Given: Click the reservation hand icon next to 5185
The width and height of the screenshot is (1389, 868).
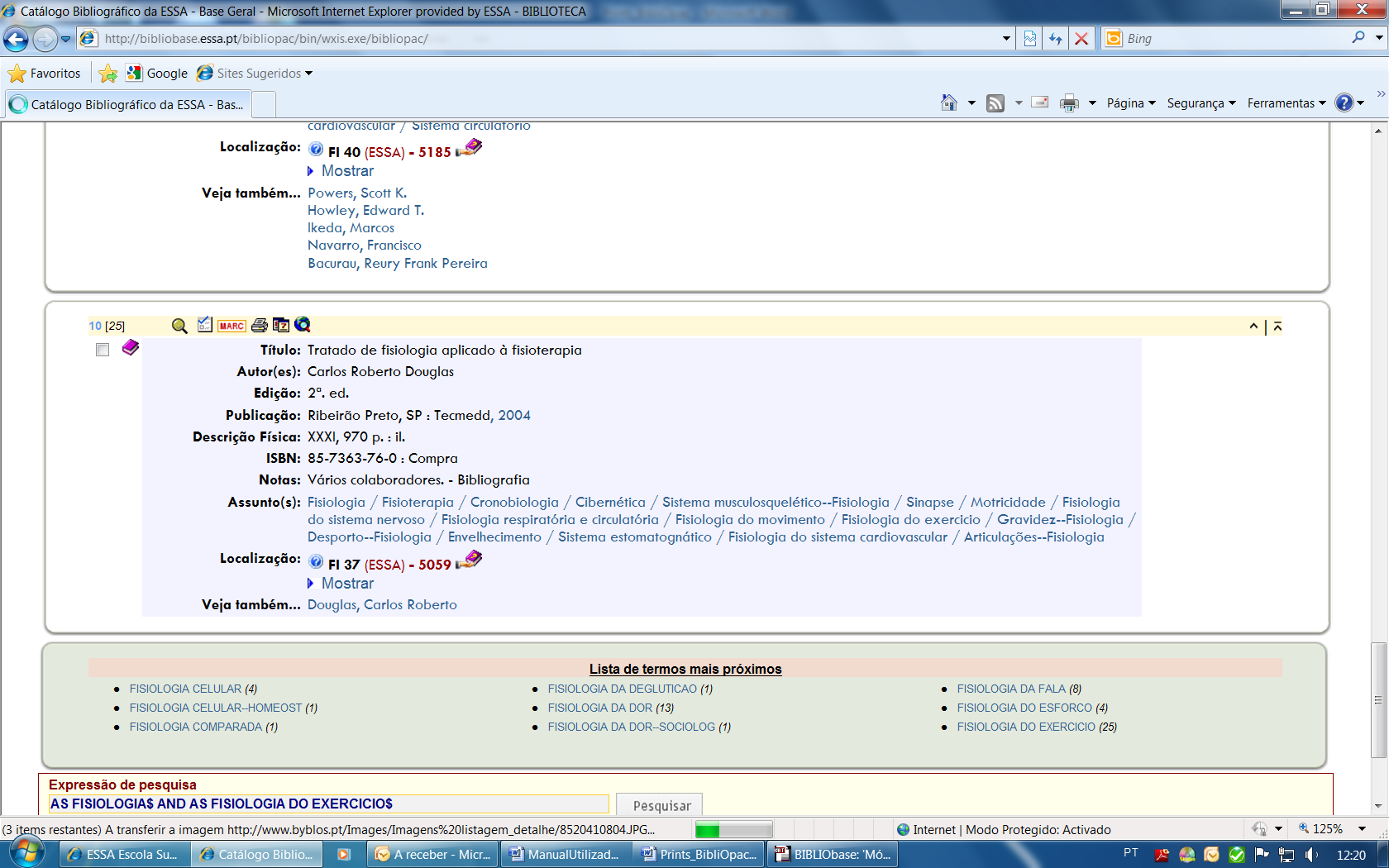Looking at the screenshot, I should tap(469, 148).
